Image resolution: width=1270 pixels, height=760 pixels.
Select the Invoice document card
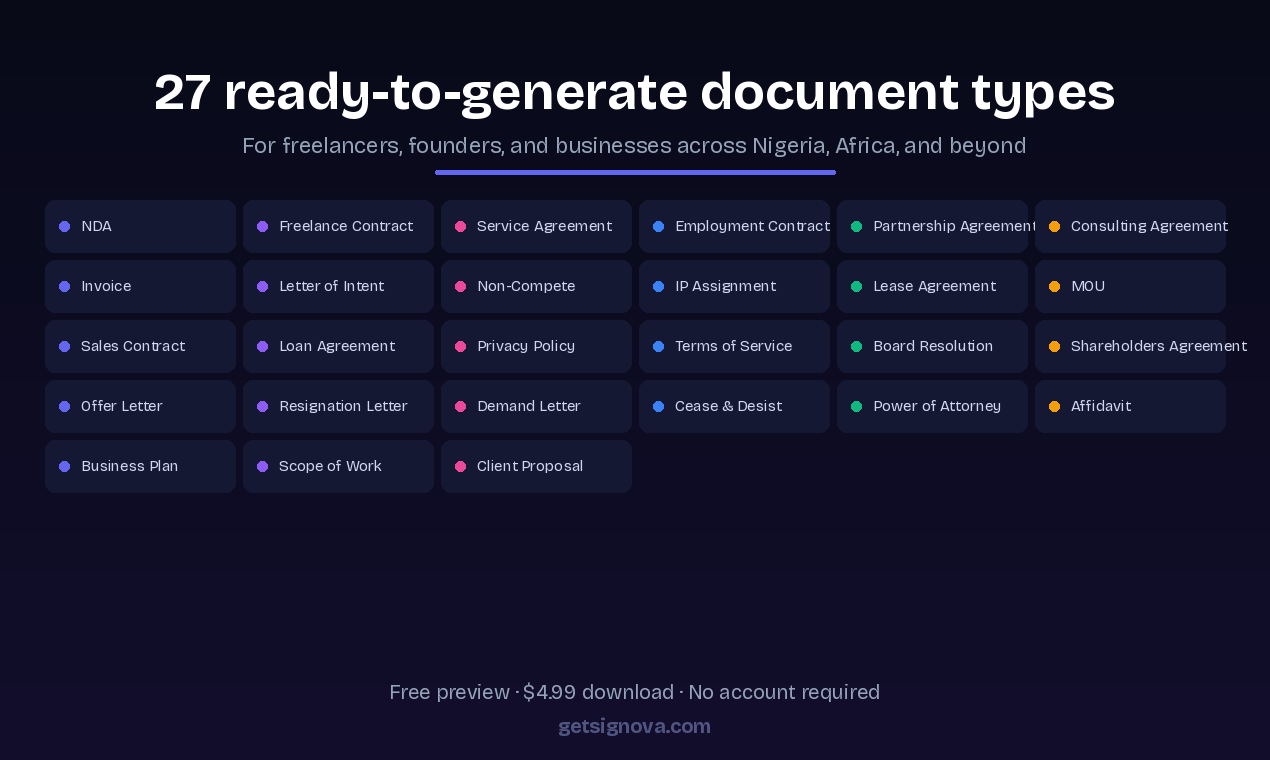click(x=140, y=286)
